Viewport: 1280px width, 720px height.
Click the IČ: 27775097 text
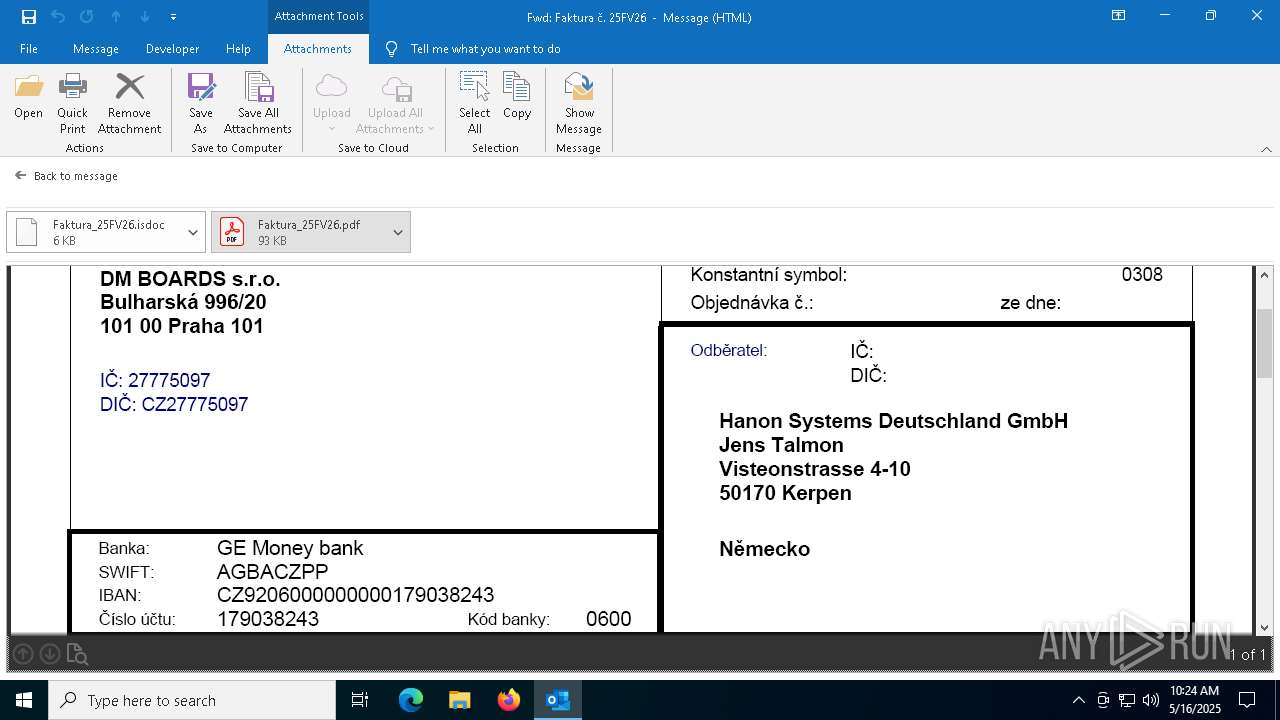[155, 380]
